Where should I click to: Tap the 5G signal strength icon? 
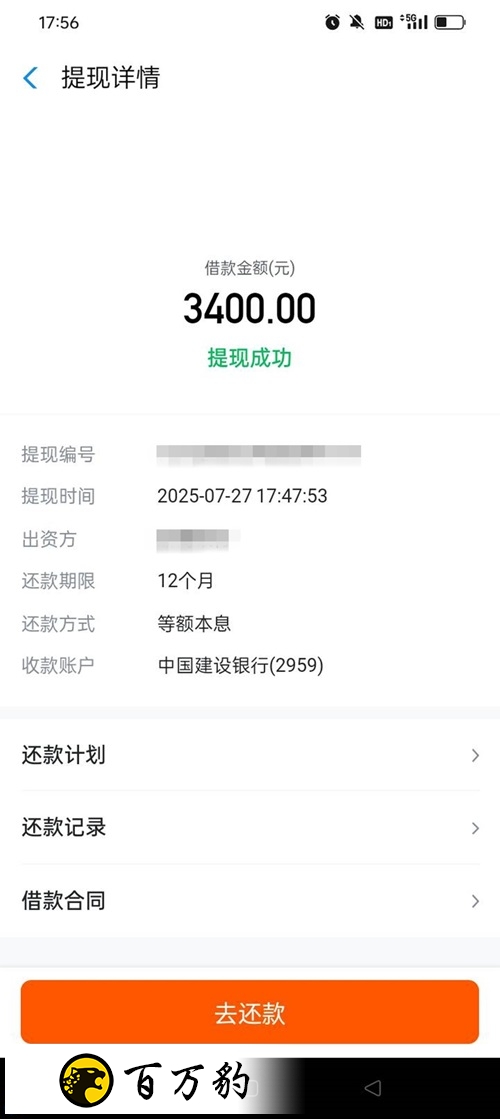(414, 21)
